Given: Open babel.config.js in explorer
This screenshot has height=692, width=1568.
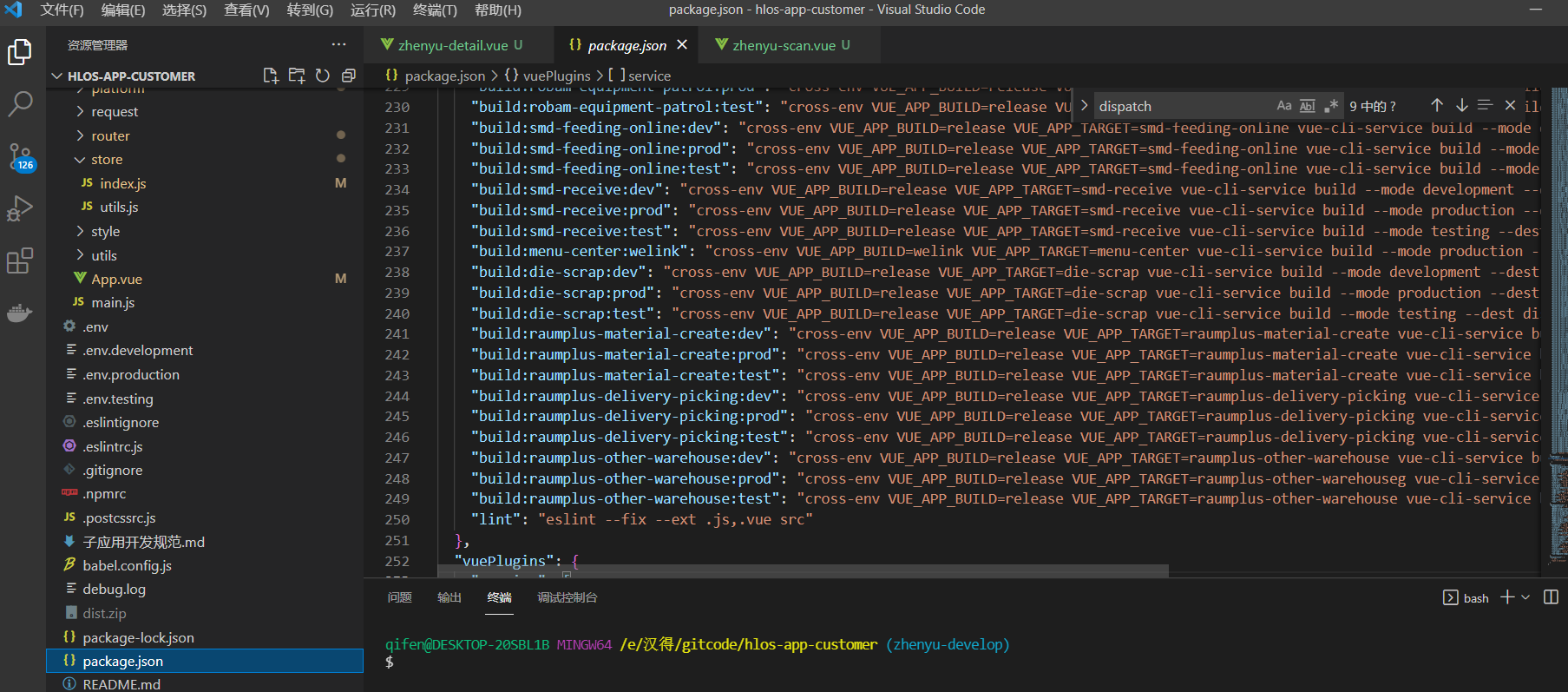Looking at the screenshot, I should pos(127,565).
